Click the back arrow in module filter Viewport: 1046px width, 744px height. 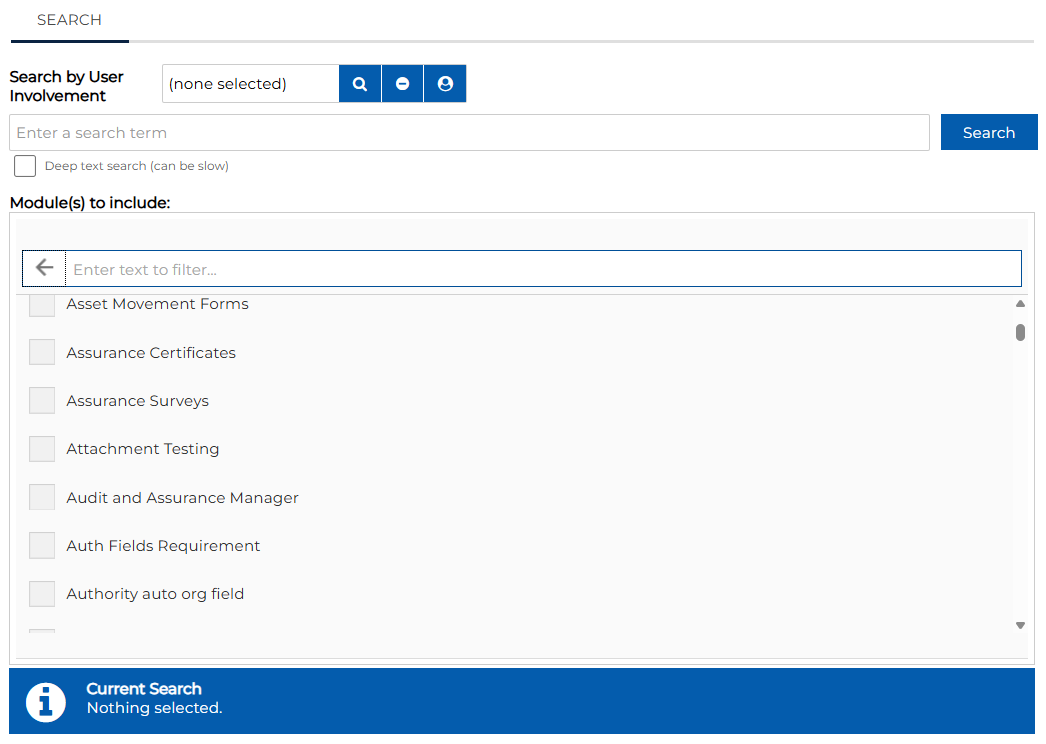point(44,268)
